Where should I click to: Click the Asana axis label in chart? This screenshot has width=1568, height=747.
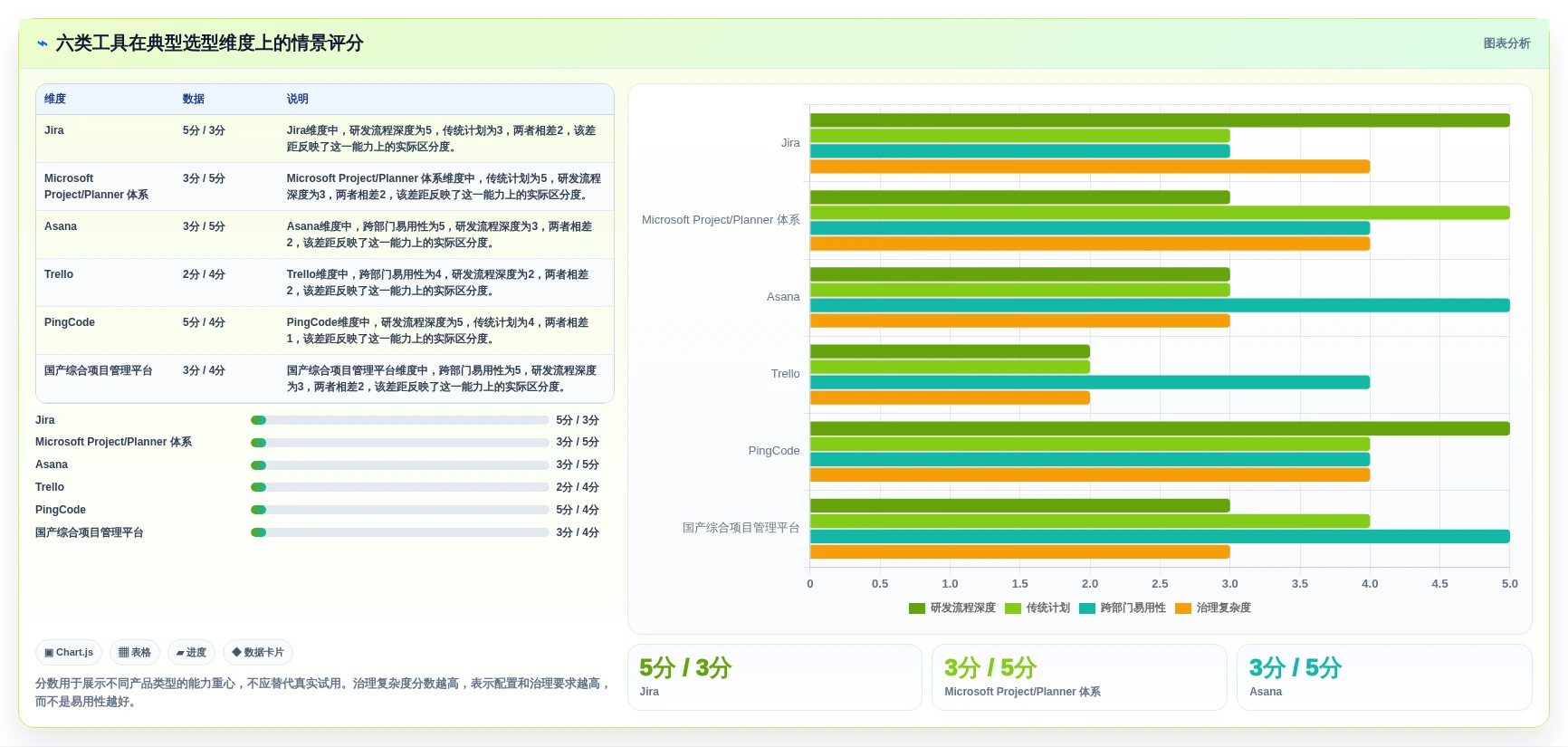(x=783, y=297)
